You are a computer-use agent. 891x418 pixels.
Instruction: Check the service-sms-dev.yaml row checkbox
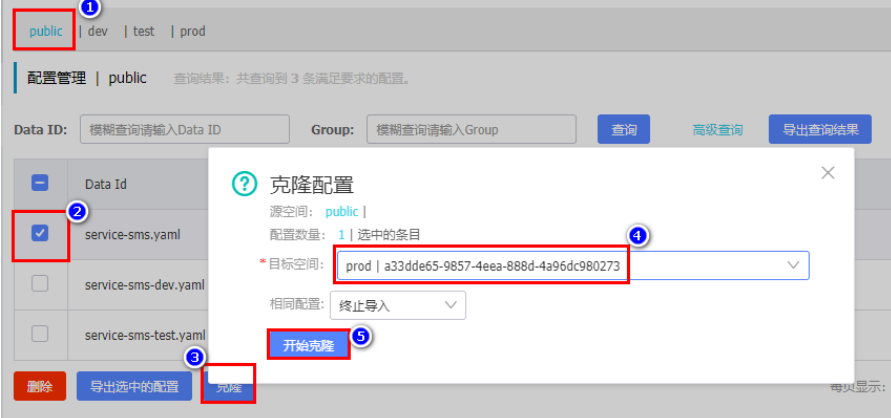tap(39, 283)
